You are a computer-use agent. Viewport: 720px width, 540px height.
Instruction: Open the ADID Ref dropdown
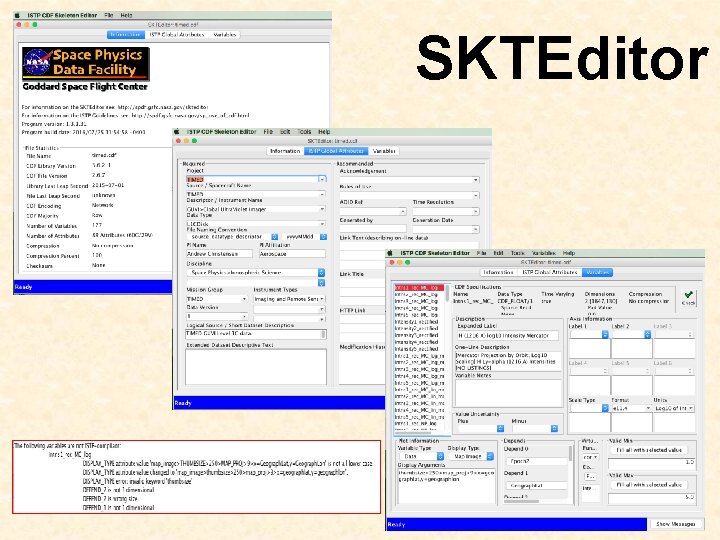(x=373, y=211)
